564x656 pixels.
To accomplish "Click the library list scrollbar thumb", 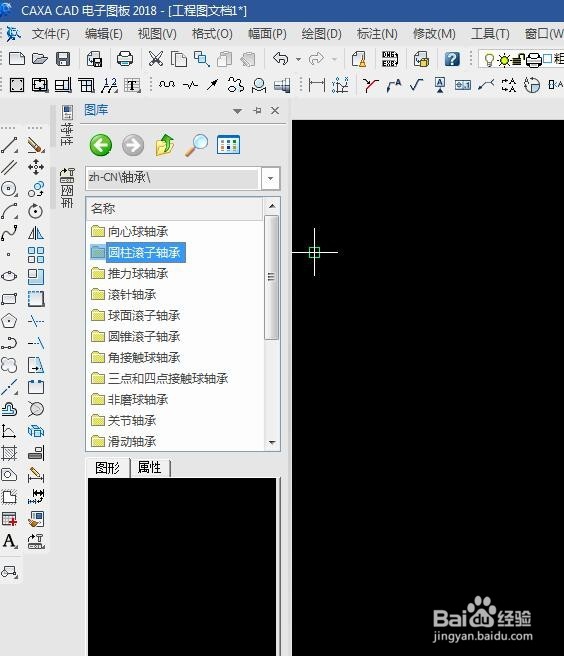I will coord(272,277).
